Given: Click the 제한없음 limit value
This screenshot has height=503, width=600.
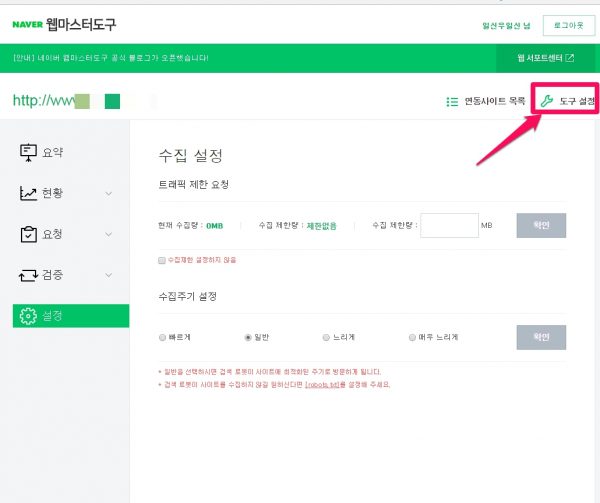Looking at the screenshot, I should [321, 226].
